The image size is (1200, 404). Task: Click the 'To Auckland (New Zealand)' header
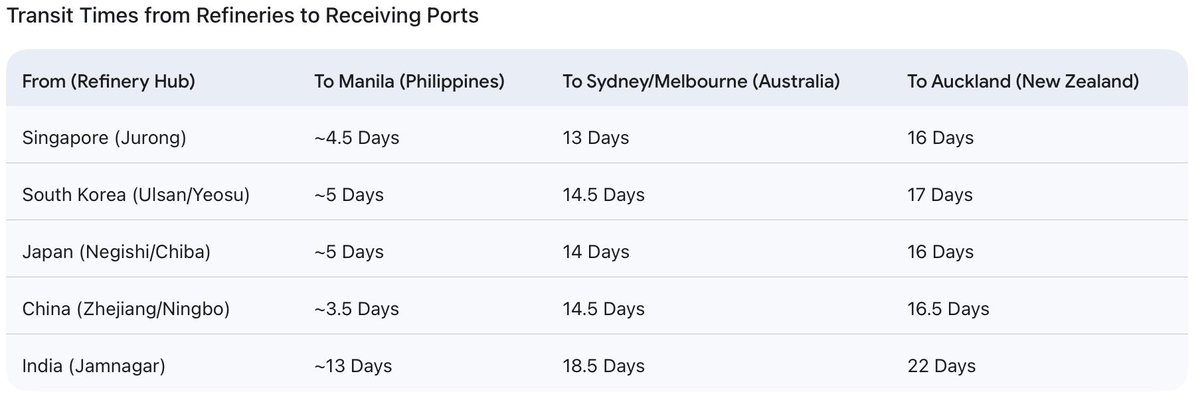tap(1023, 81)
